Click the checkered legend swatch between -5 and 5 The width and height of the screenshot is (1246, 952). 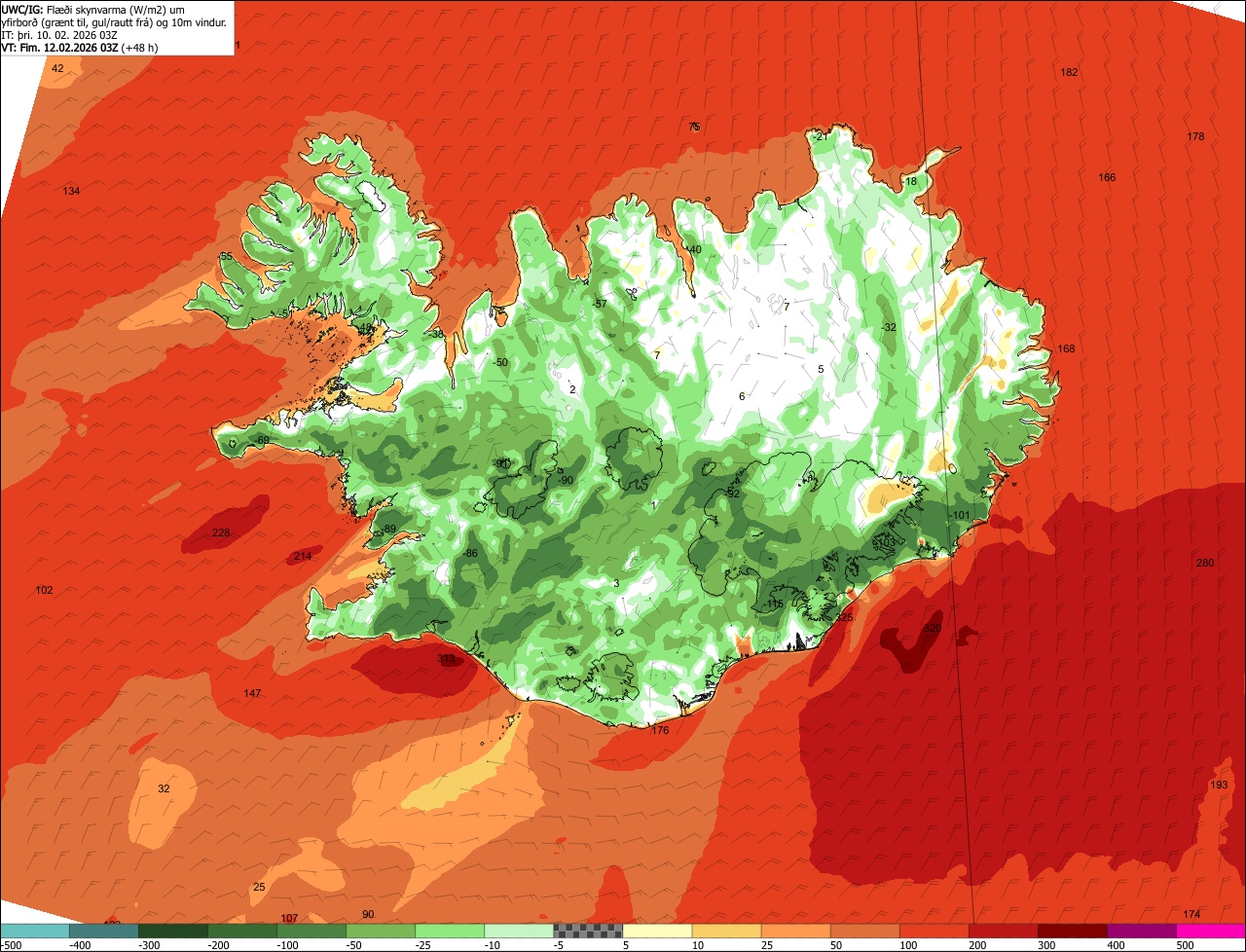pyautogui.click(x=588, y=931)
